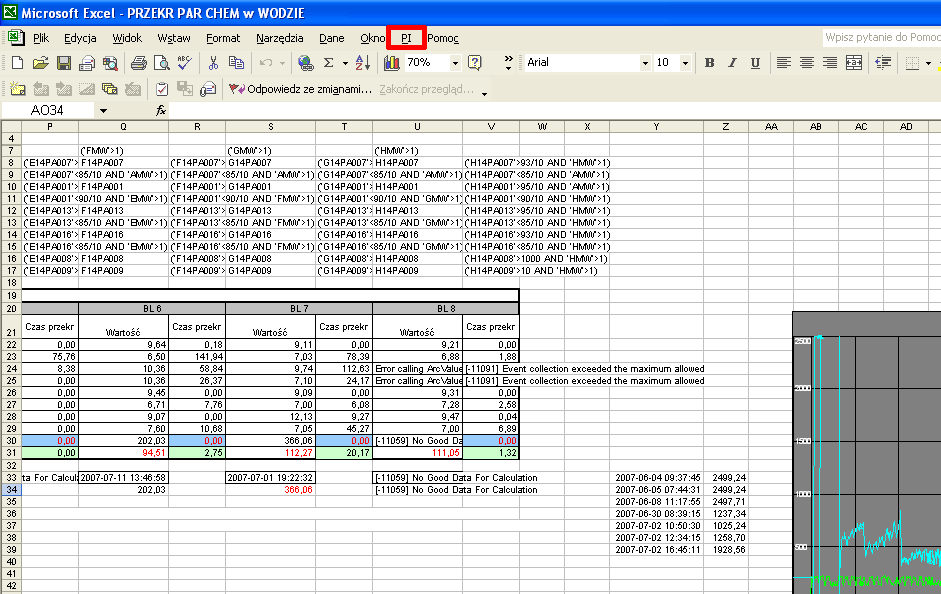Cut selection with the scissors icon
This screenshot has height=594, width=941.
[213, 62]
